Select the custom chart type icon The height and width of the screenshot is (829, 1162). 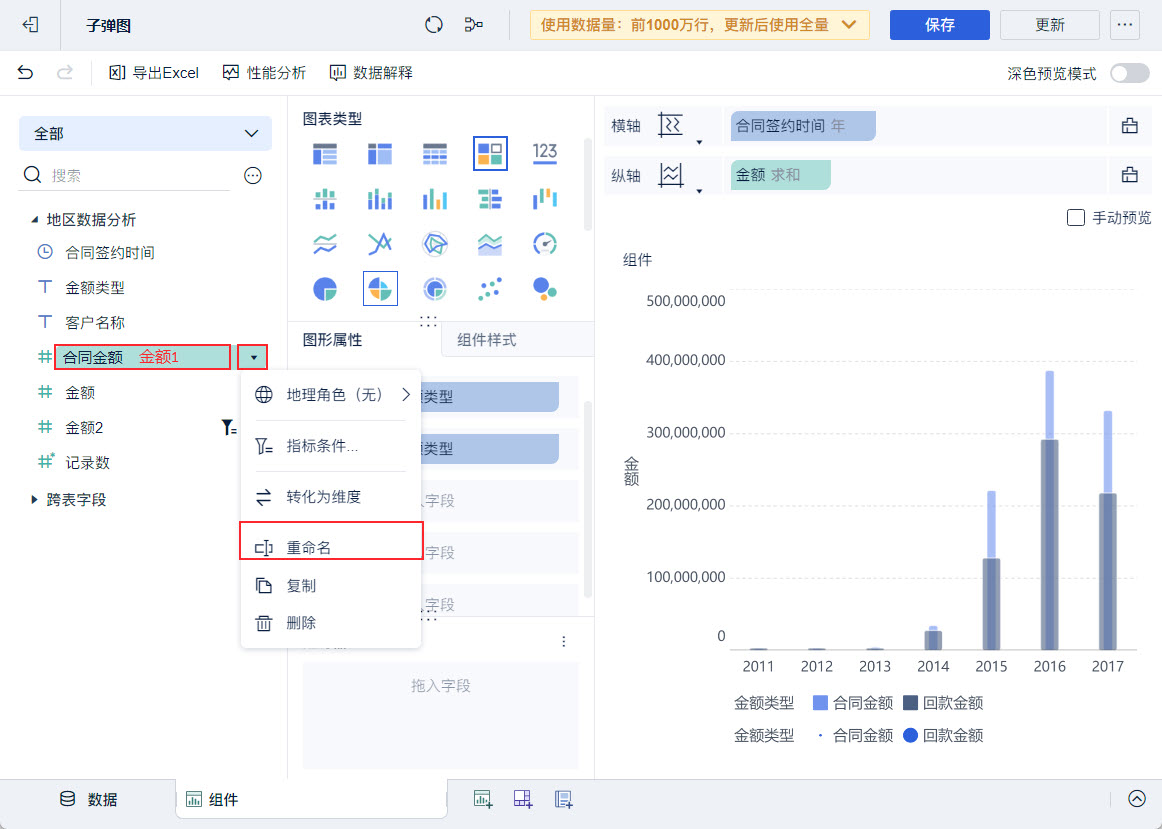[x=490, y=153]
